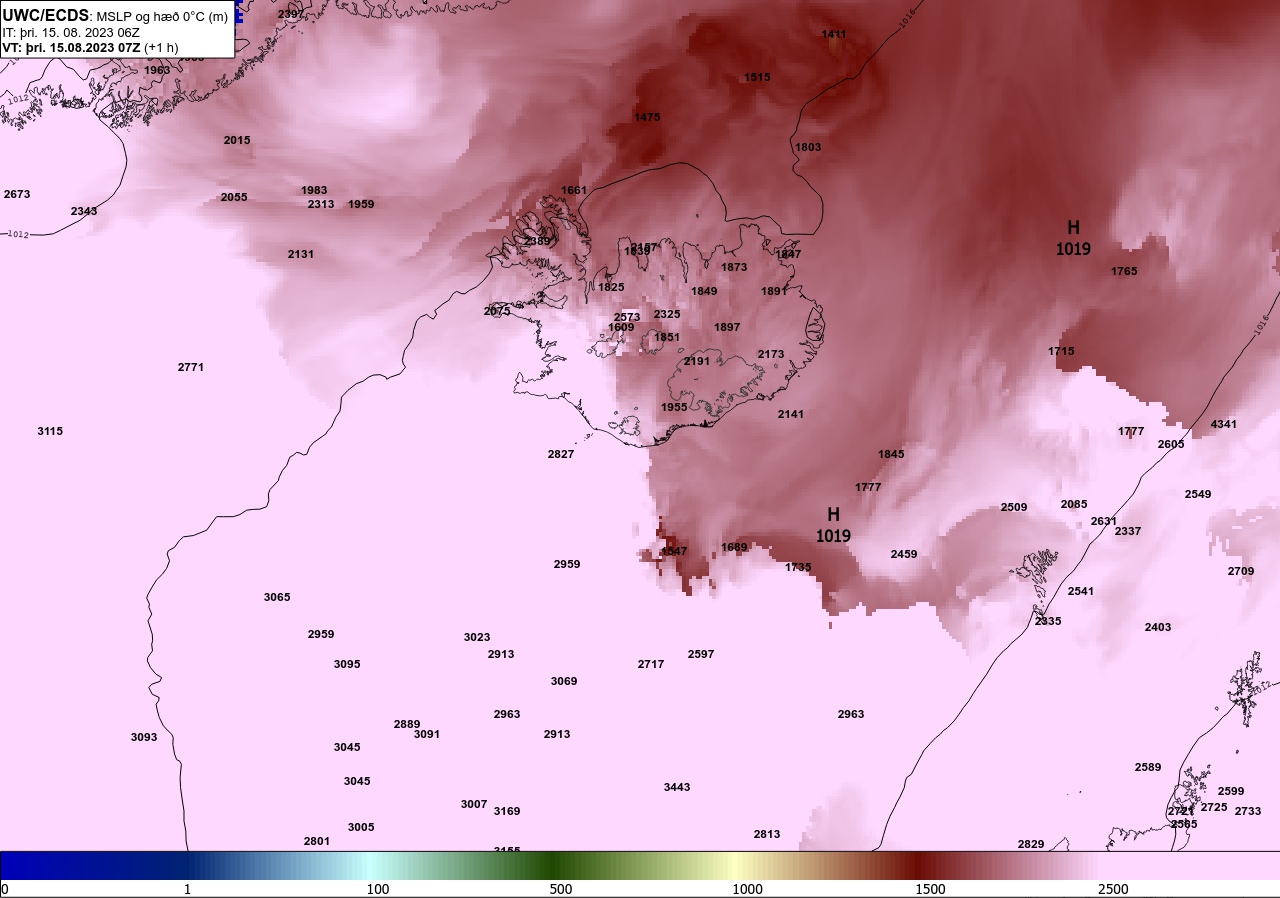Click the height value 2605

tap(1171, 444)
